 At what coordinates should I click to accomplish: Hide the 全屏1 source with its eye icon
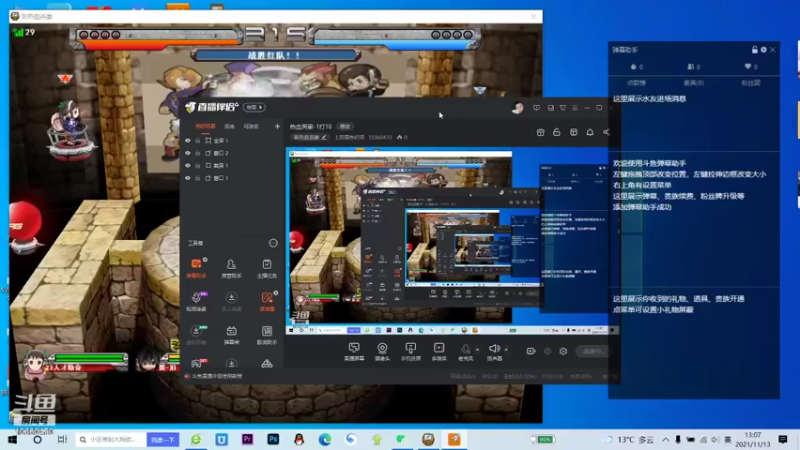(x=188, y=140)
